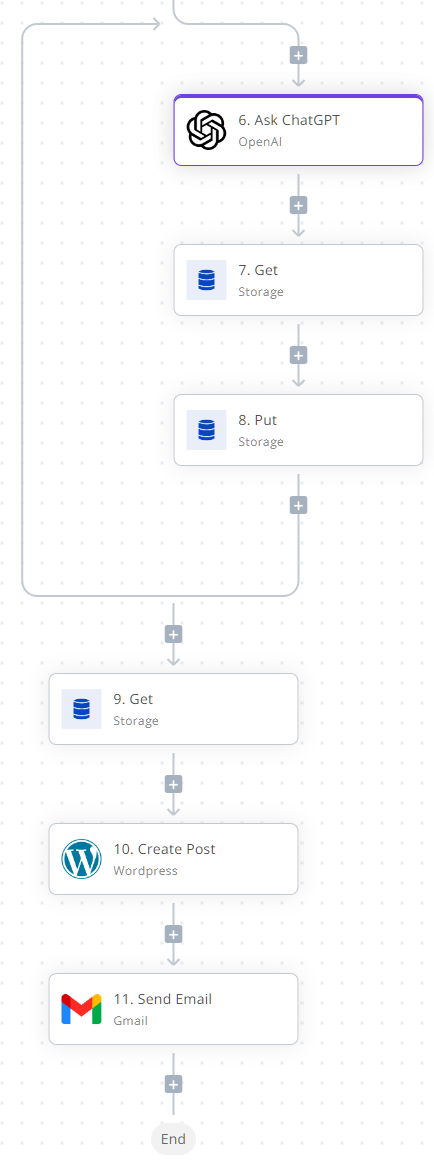Click the storage database icon on step 9
Viewport: 434px width, 1160px height.
tap(81, 709)
